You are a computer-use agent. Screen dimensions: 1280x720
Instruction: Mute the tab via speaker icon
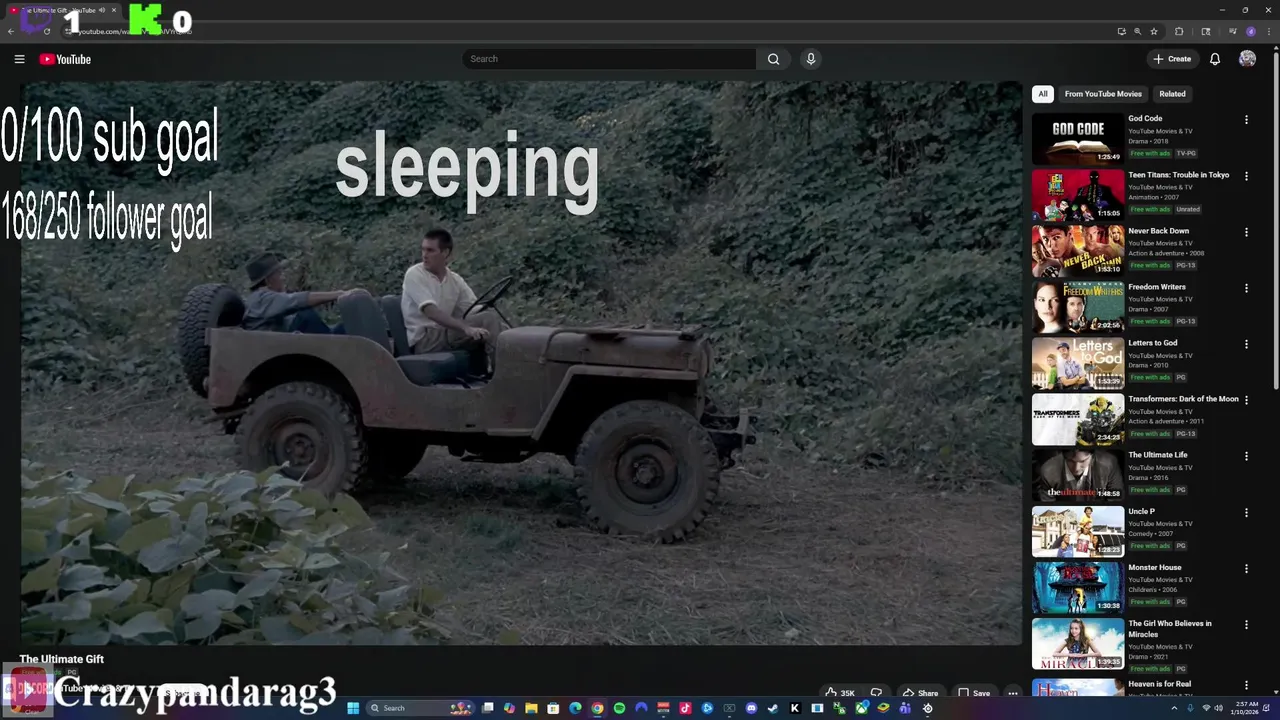click(x=101, y=10)
